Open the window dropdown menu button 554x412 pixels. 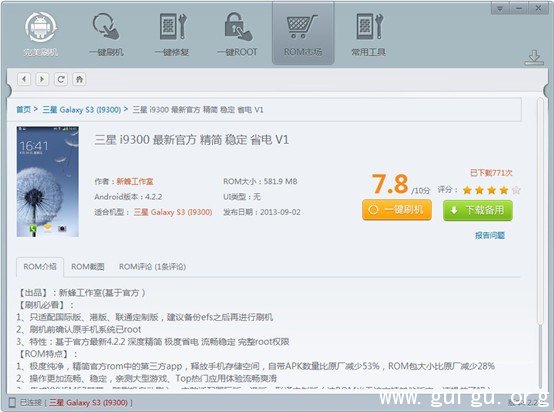[x=500, y=8]
